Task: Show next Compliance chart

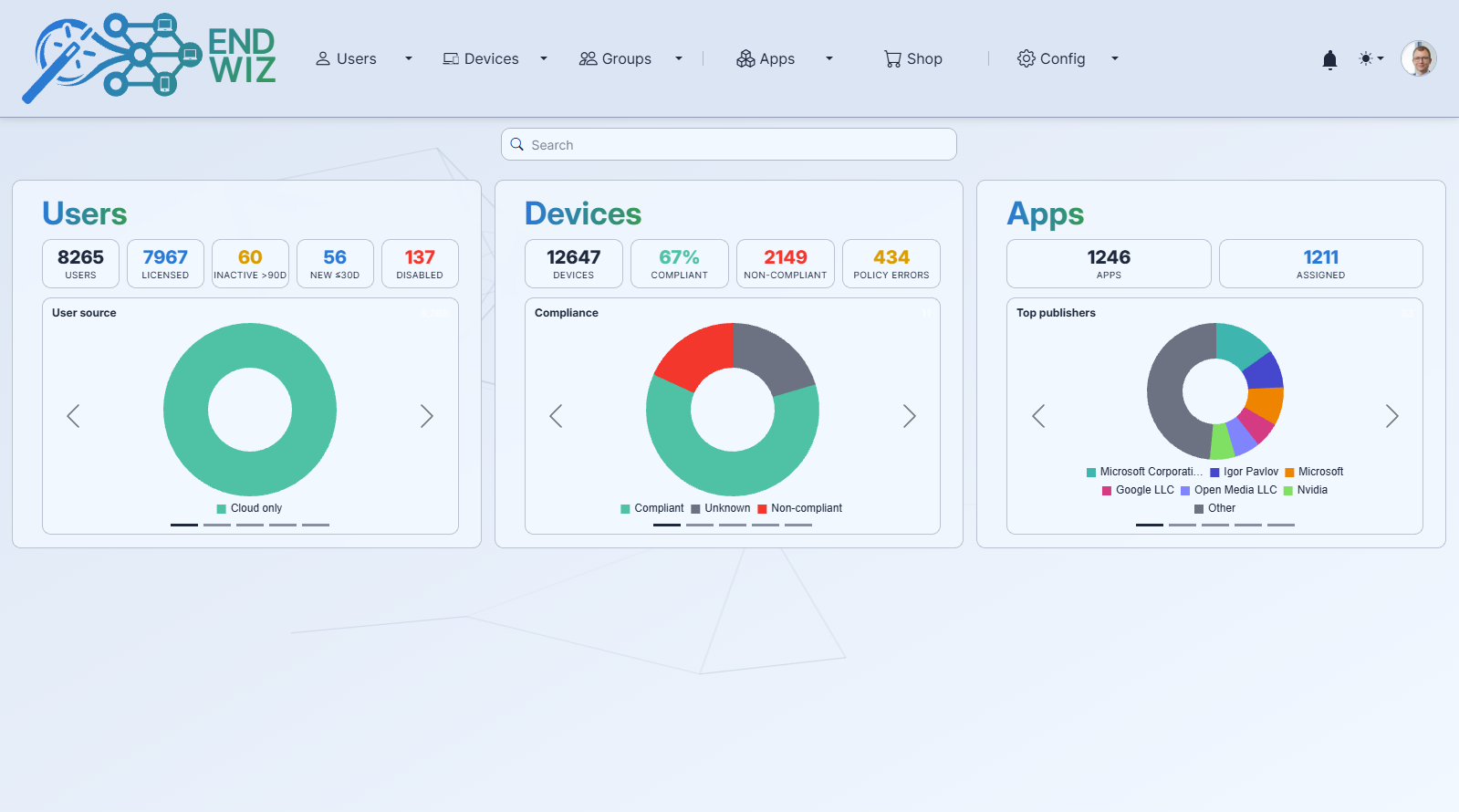Action: coord(909,416)
